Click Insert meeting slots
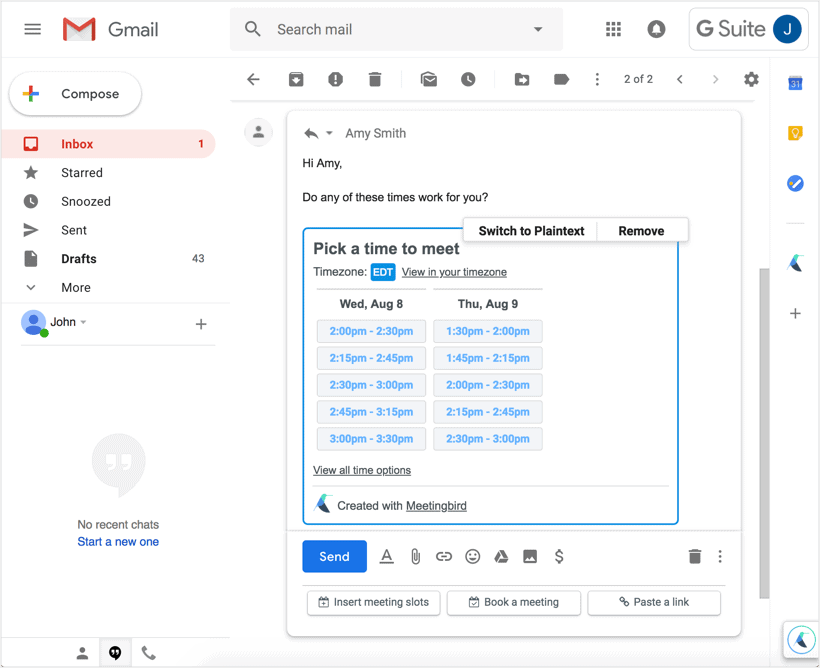 coord(373,603)
